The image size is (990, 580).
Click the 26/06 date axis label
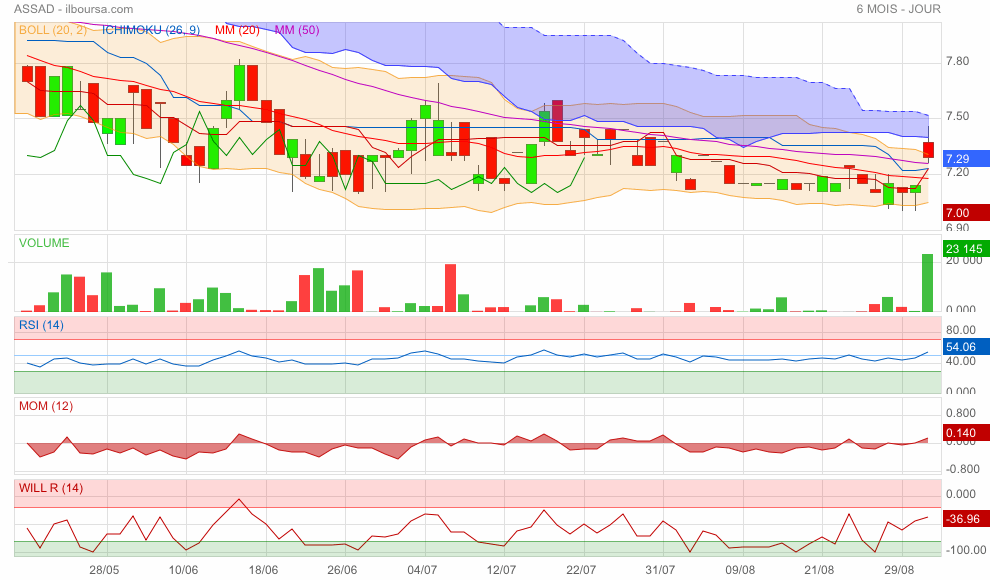point(342,570)
